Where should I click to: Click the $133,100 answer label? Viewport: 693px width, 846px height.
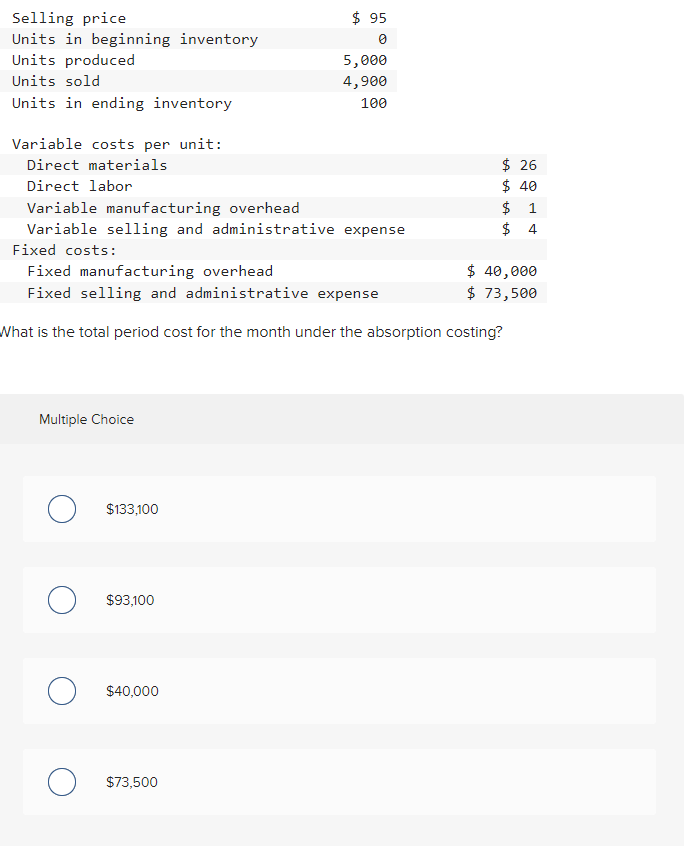coord(132,509)
